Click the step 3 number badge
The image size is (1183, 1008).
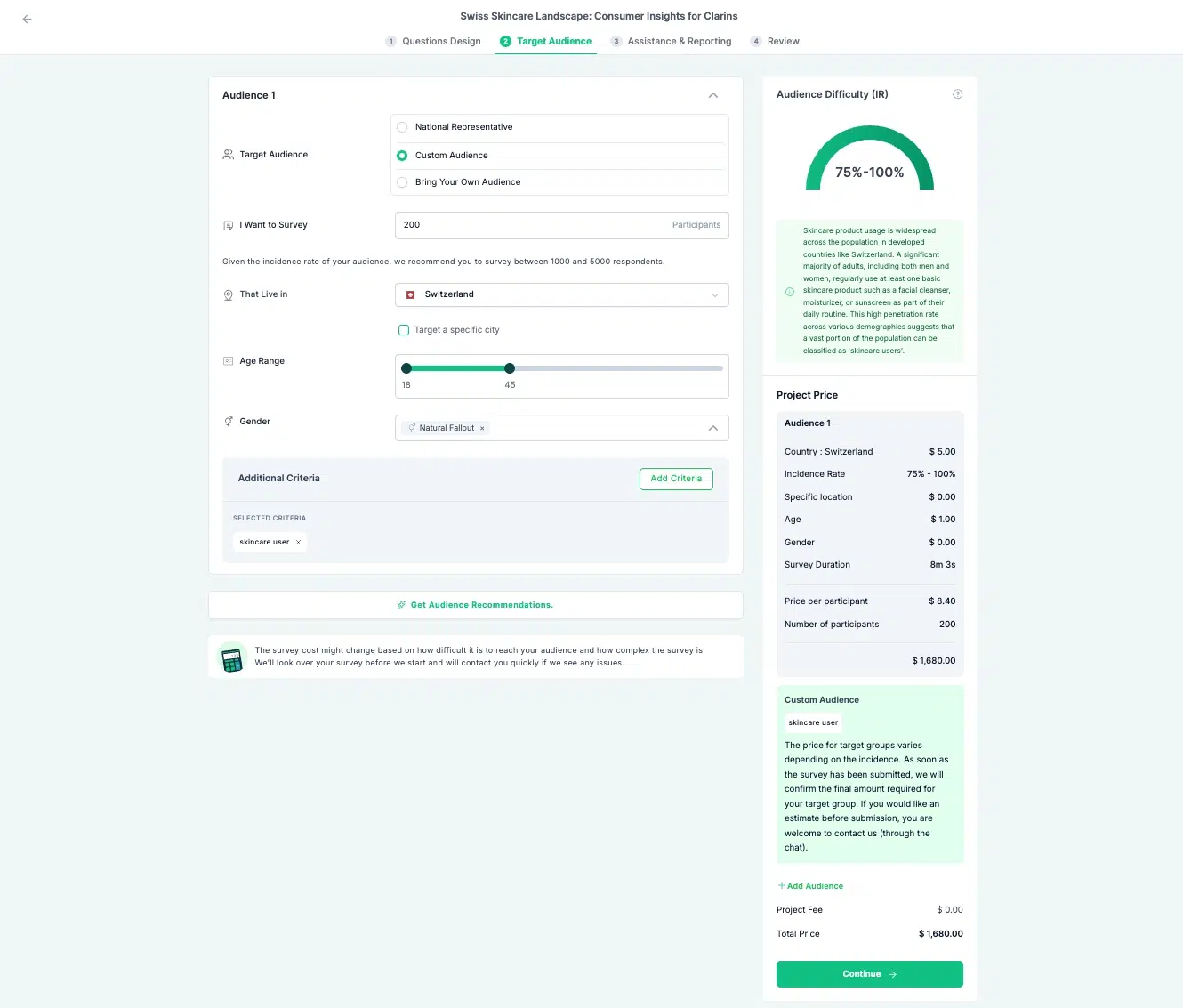click(616, 41)
